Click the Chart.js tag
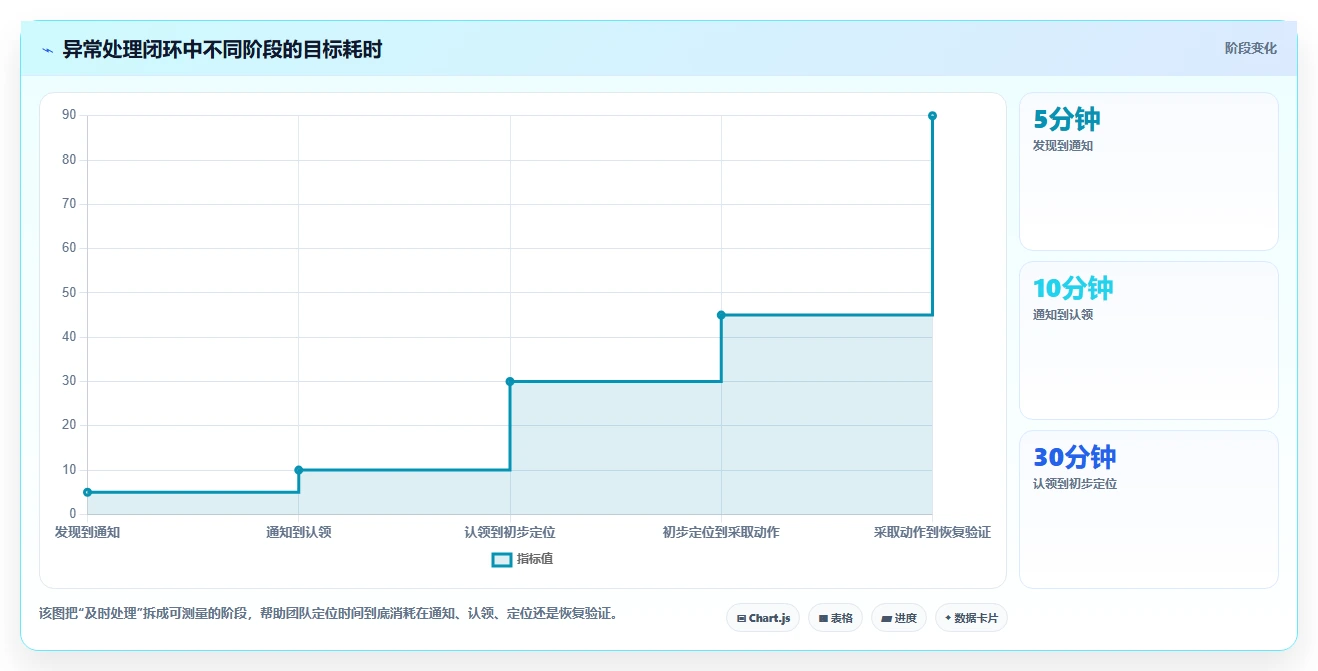 [763, 618]
